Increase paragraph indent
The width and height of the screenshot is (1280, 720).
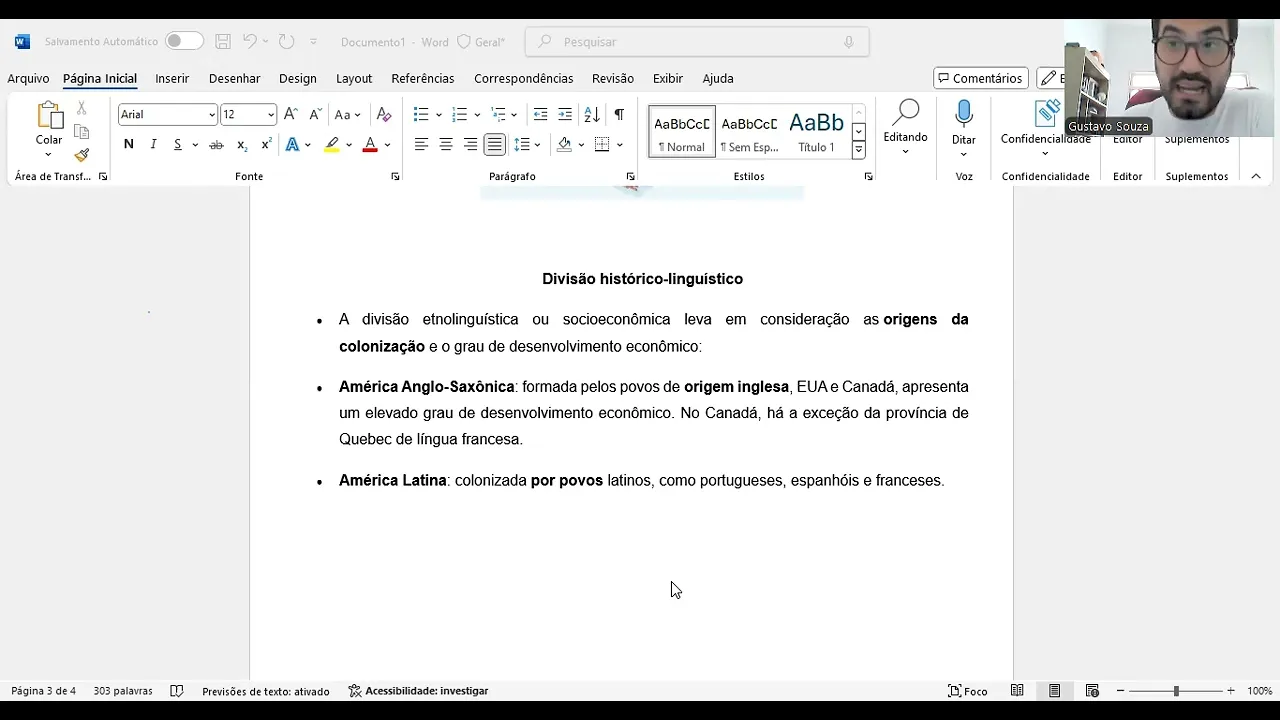click(565, 114)
